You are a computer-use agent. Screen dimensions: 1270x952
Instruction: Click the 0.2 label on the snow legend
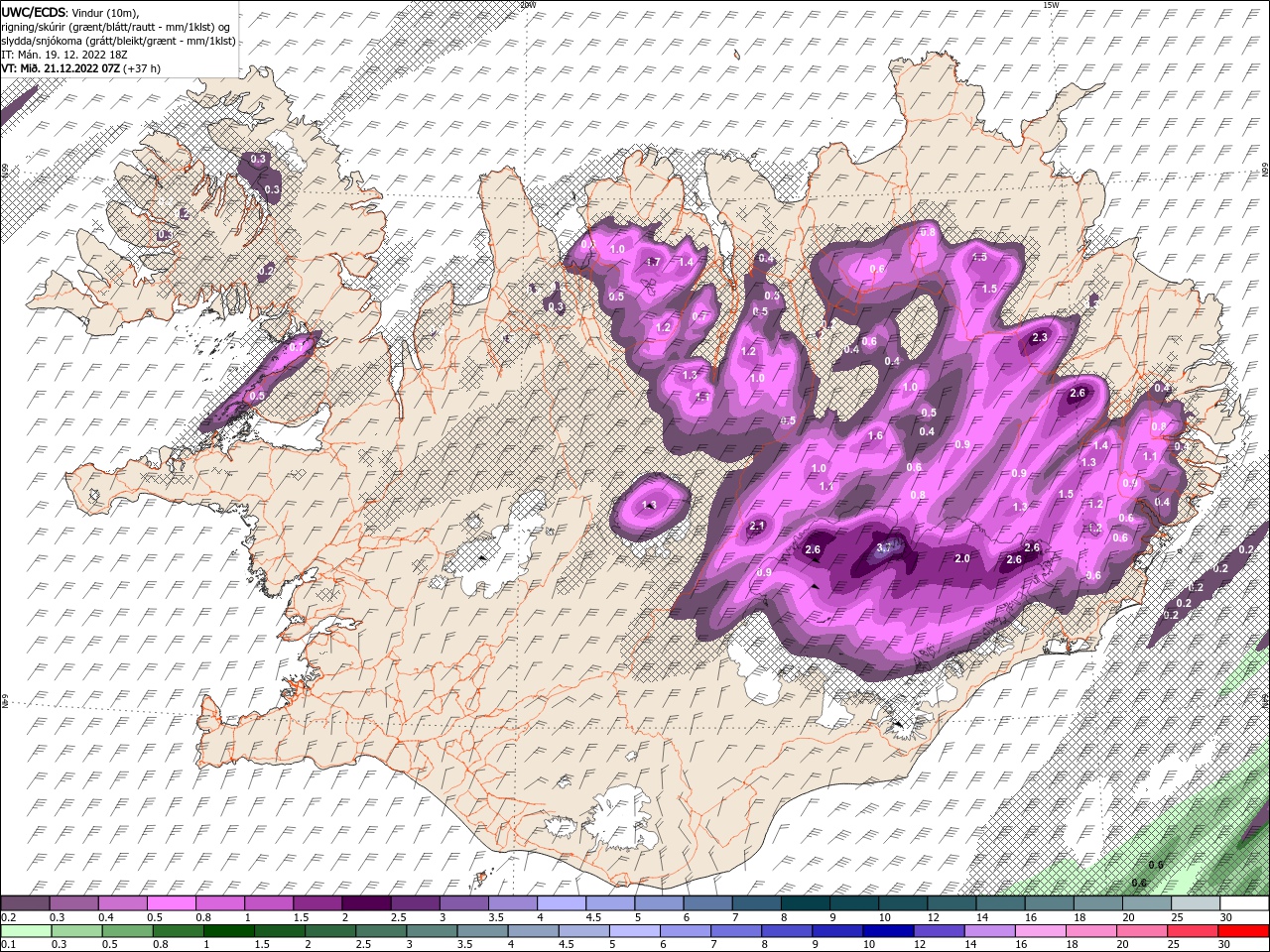pyautogui.click(x=8, y=917)
